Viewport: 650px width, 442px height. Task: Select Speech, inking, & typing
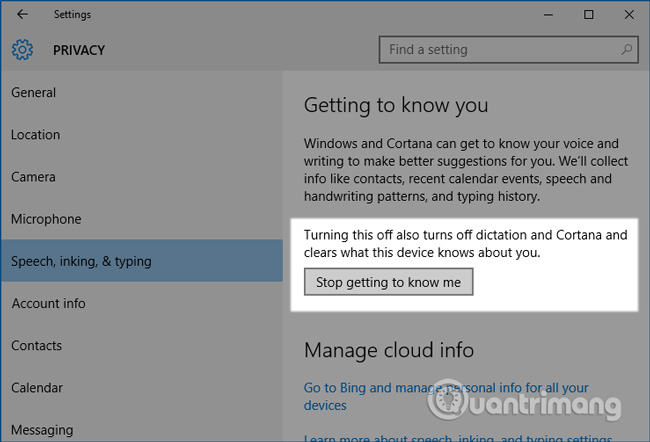pos(142,261)
